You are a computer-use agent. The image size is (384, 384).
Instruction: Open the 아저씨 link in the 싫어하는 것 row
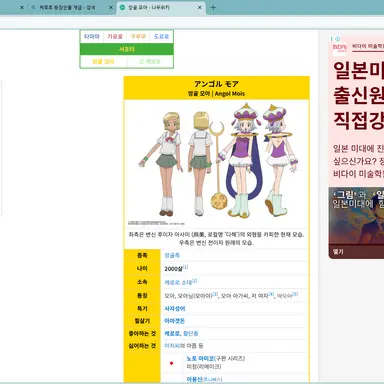(x=172, y=346)
